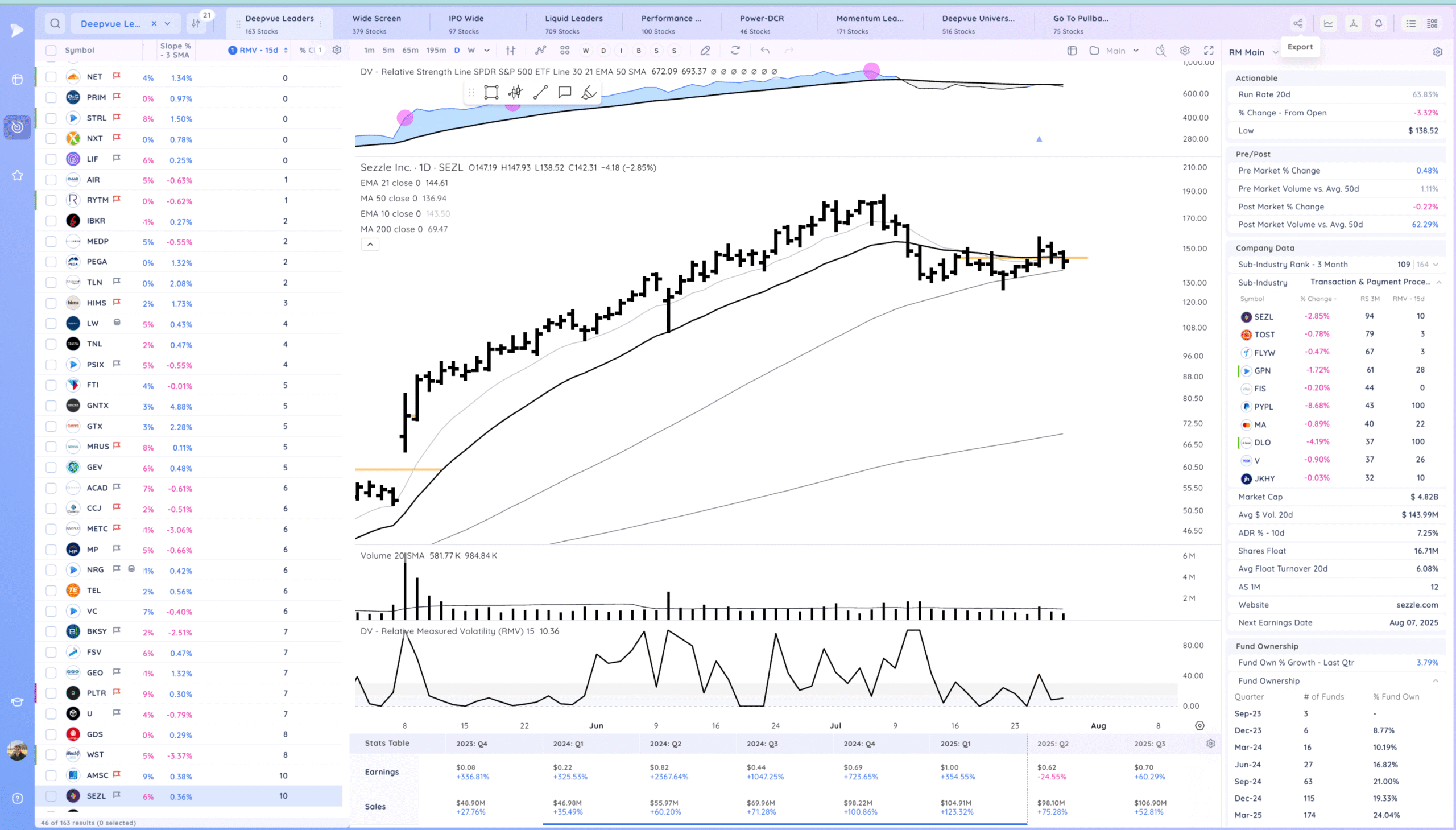Click the orange horizontal price level line

click(1077, 258)
